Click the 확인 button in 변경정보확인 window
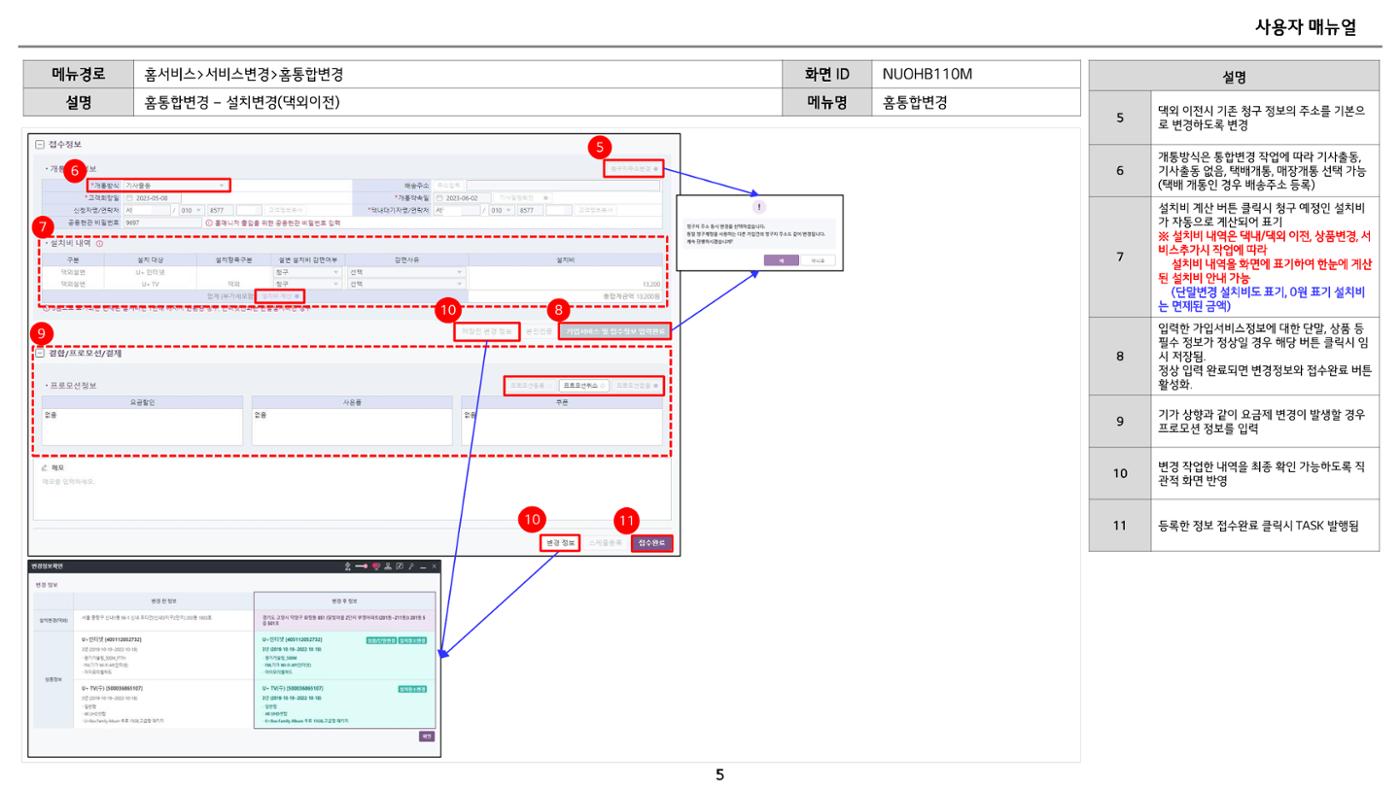 coord(426,735)
